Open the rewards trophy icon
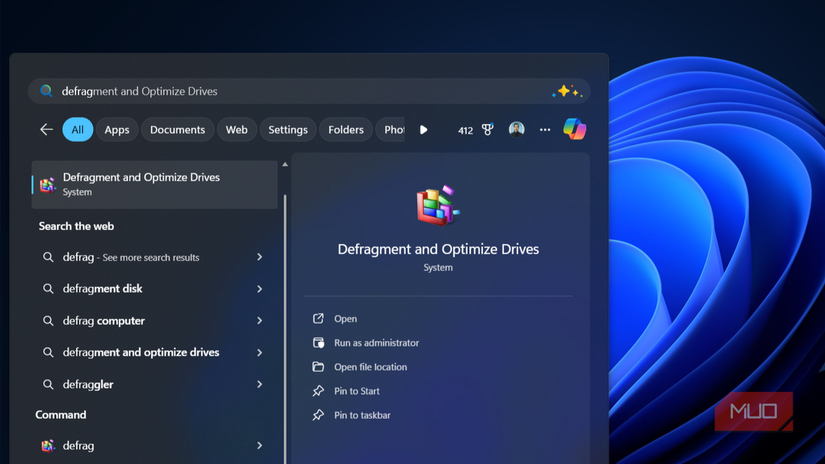 488,129
